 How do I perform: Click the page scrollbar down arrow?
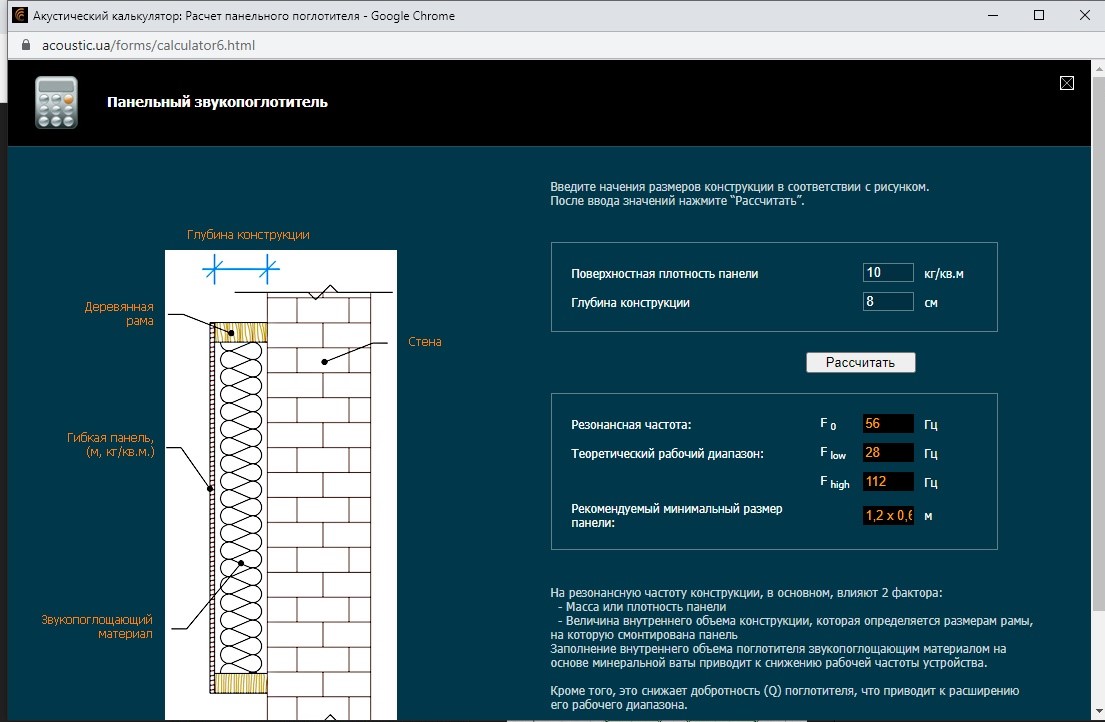1098,712
